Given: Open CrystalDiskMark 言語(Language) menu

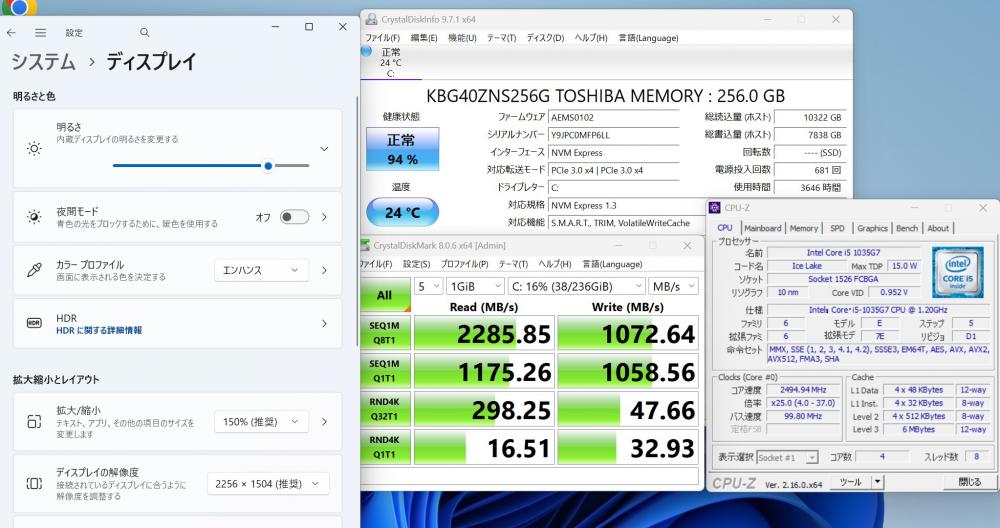Looking at the screenshot, I should pos(612,264).
